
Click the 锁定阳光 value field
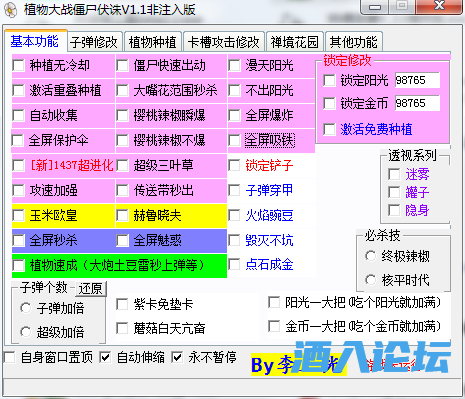pyautogui.click(x=417, y=80)
